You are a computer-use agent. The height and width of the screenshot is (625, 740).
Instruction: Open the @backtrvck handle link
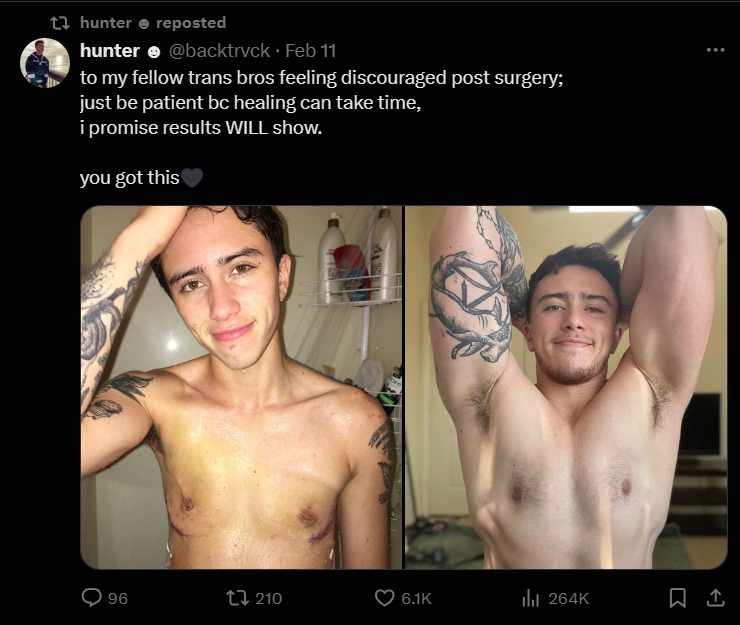[x=219, y=51]
